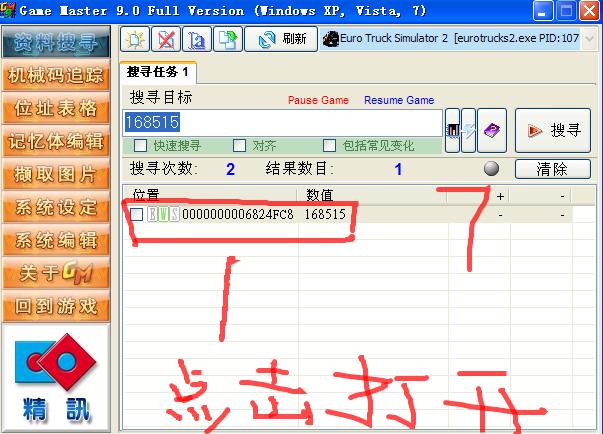The width and height of the screenshot is (603, 434).
Task: Toggle the 对齐 checkbox
Action: tap(239, 146)
